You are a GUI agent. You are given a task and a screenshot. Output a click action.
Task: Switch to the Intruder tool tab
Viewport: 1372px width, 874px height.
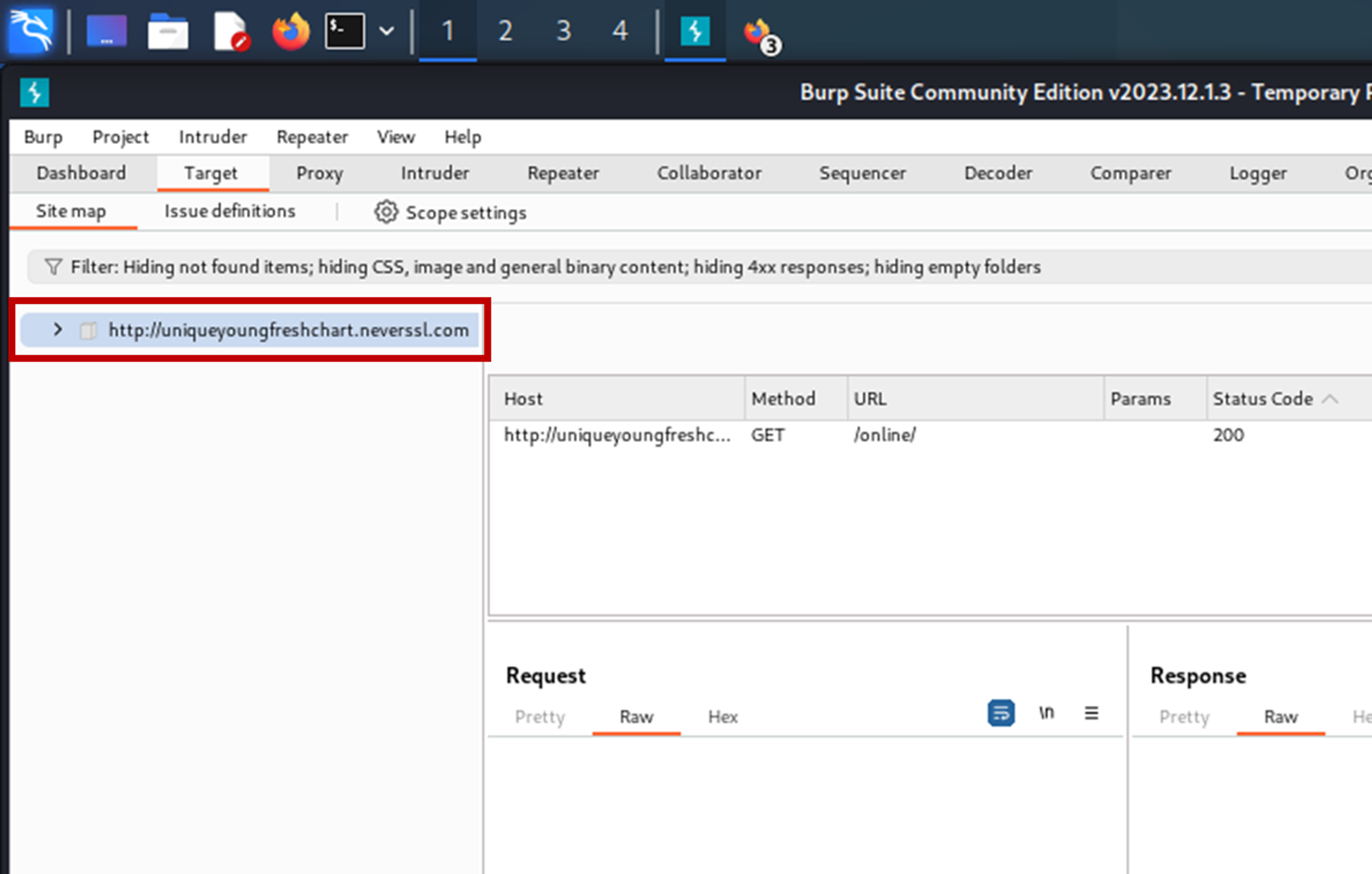pyautogui.click(x=435, y=173)
